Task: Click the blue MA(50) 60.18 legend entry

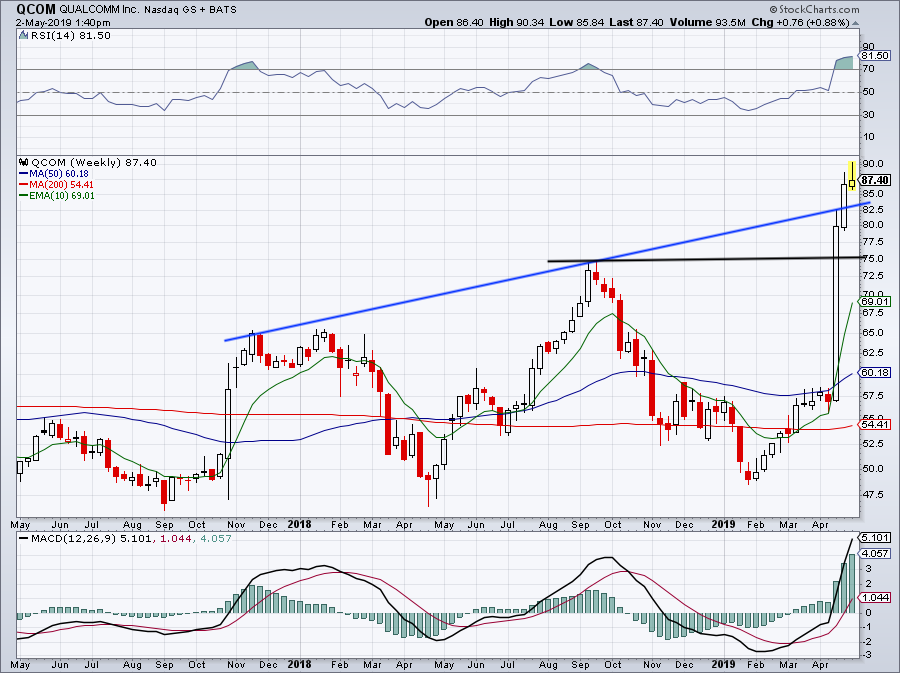Action: pos(54,174)
